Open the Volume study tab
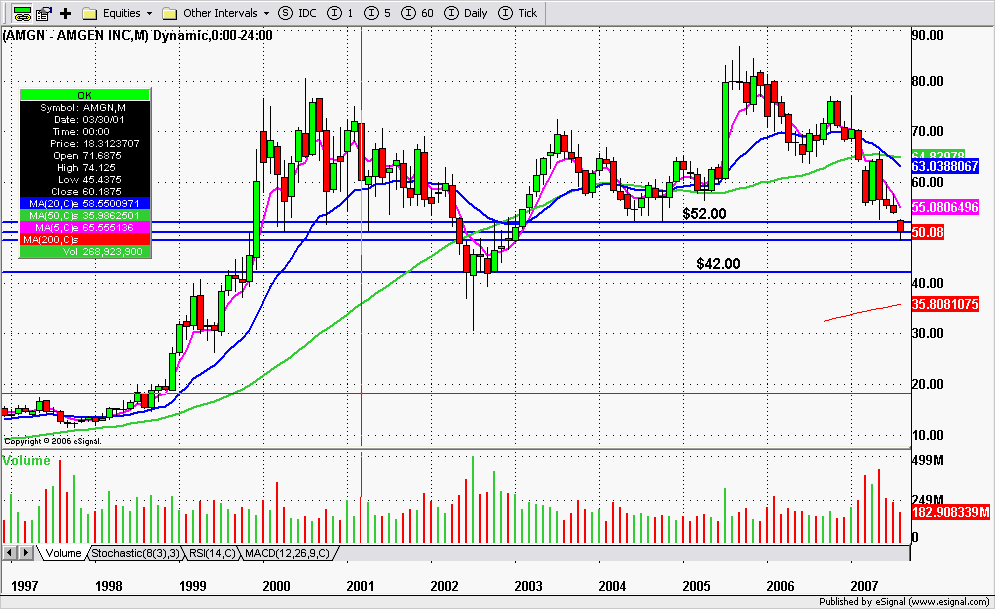Viewport: 995px width, 609px height. 63,553
